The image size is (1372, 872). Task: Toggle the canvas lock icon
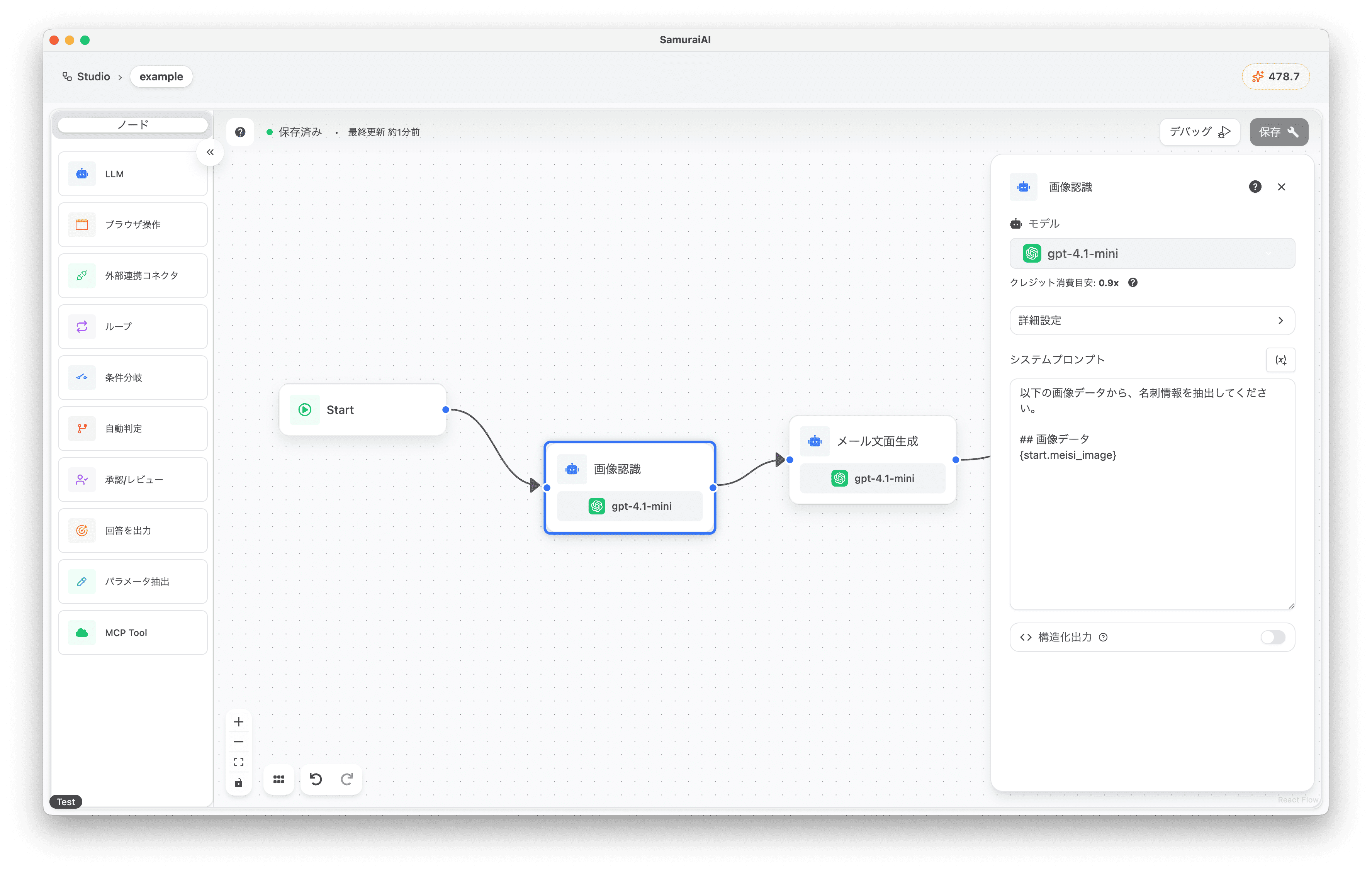pyautogui.click(x=239, y=782)
